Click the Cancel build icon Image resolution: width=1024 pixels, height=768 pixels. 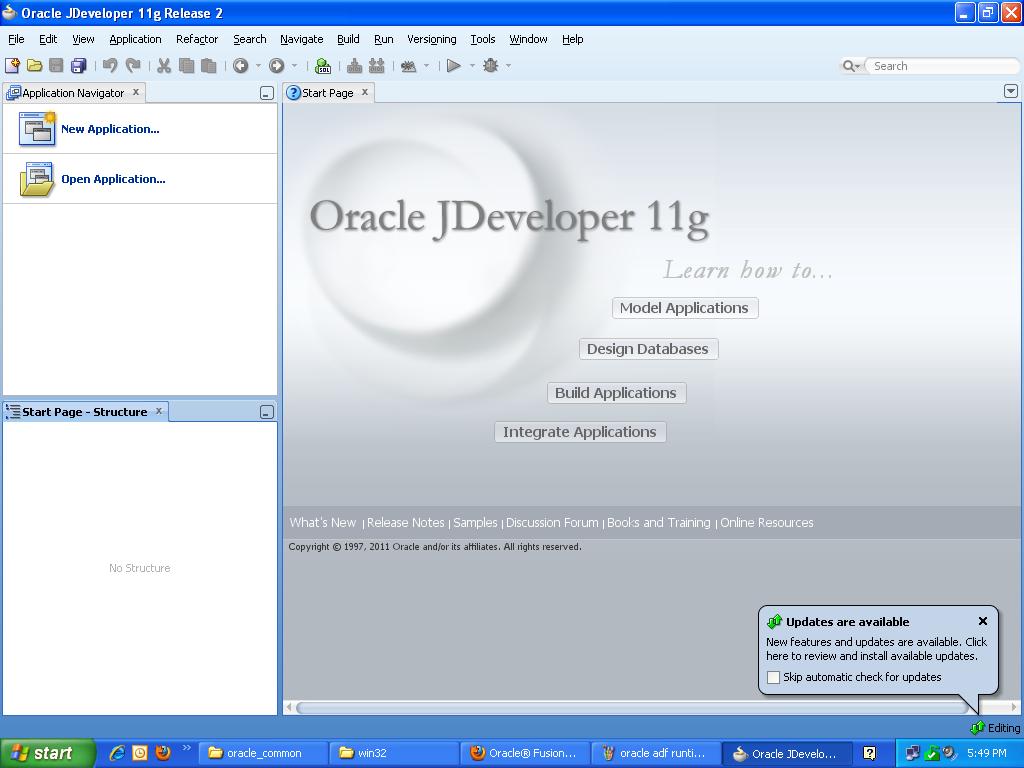click(x=408, y=65)
